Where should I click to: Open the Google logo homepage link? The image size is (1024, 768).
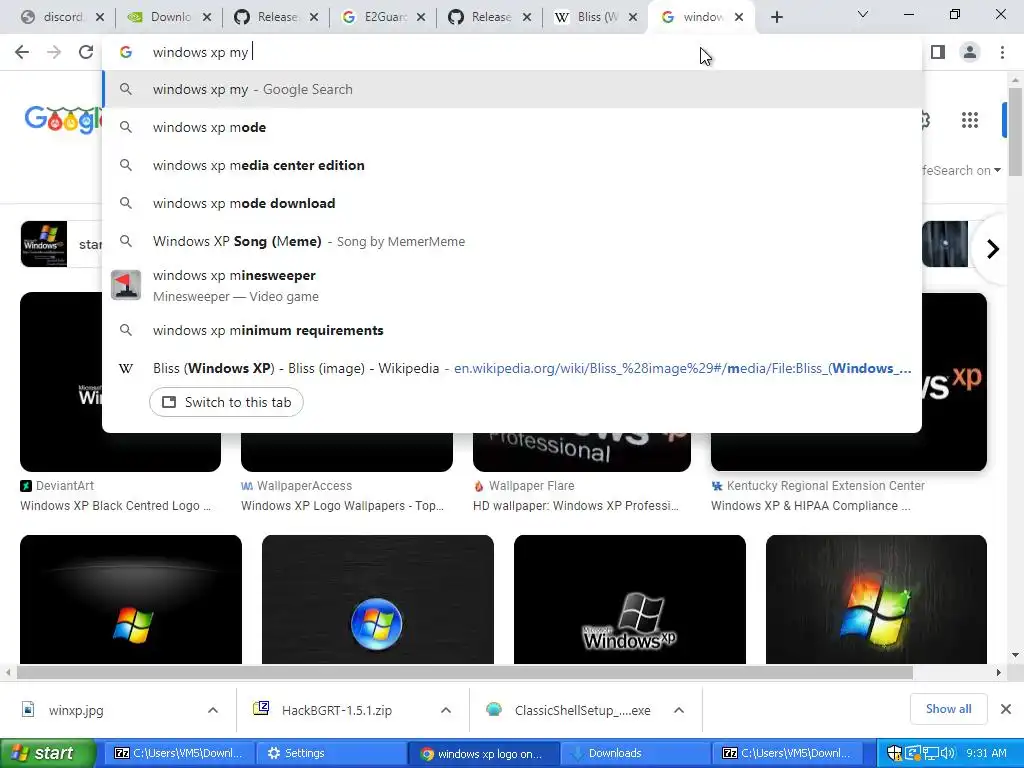63,120
